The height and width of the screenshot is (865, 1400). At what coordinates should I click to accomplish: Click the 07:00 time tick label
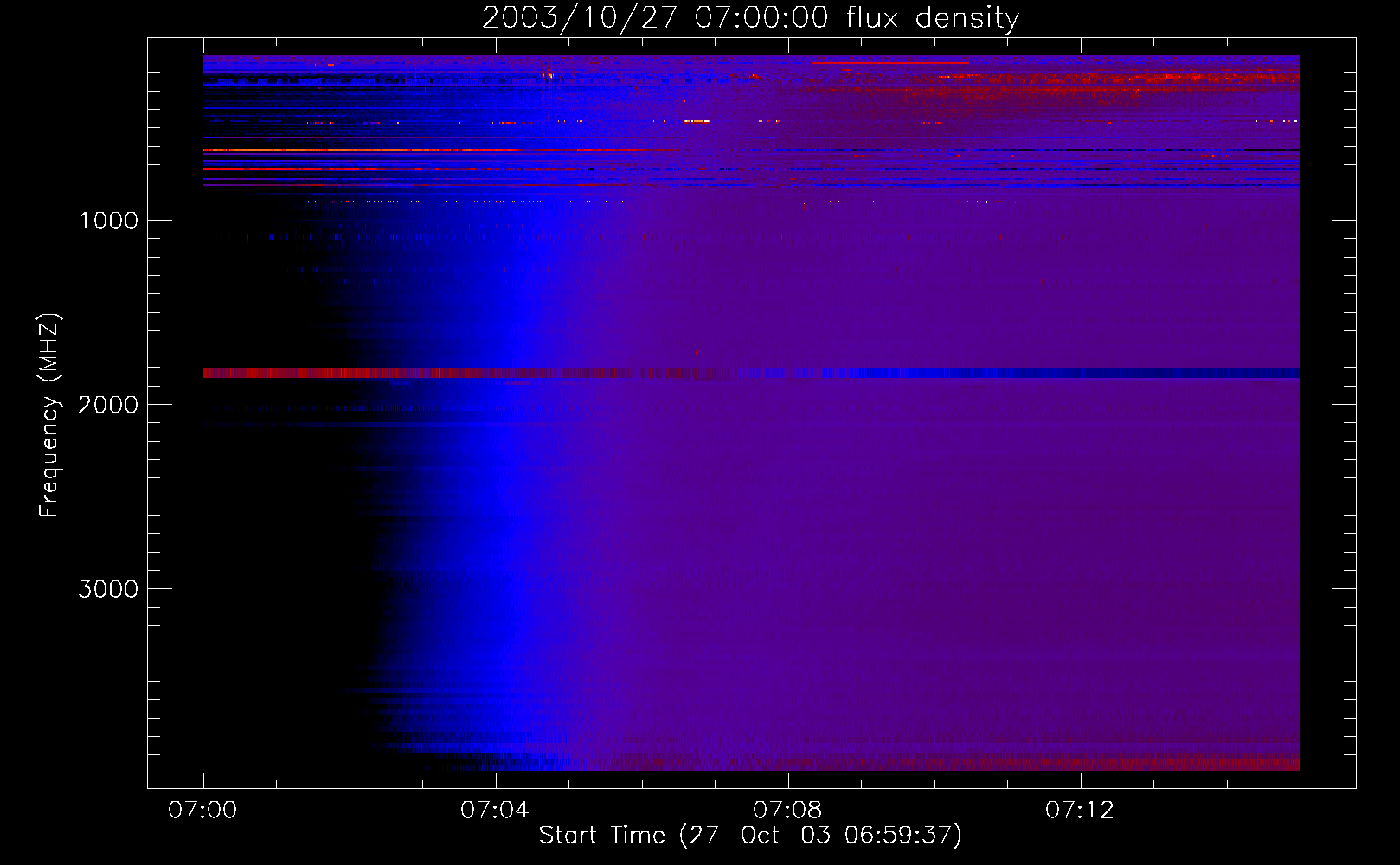tap(202, 810)
